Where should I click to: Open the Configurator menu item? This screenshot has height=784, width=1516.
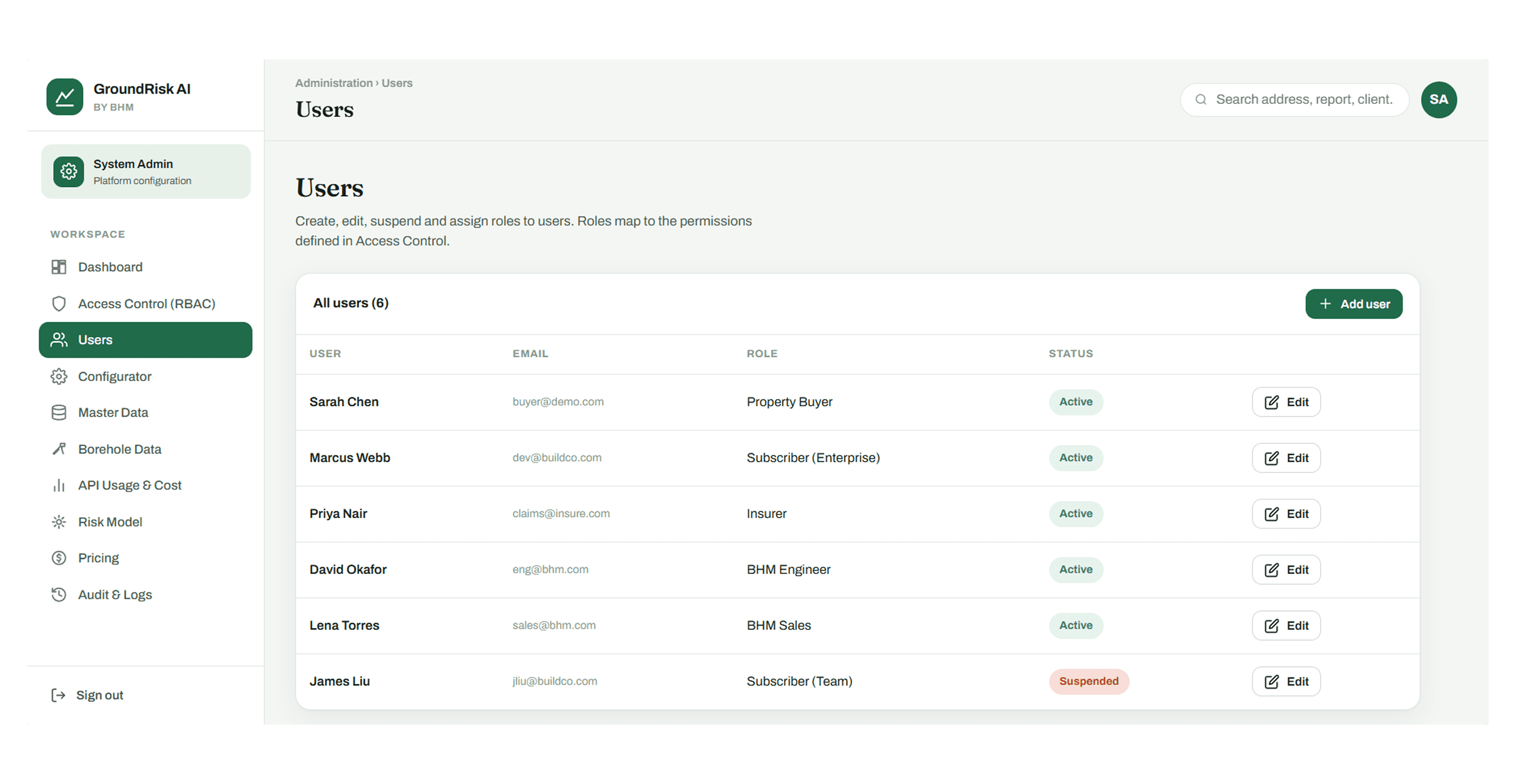pos(146,377)
